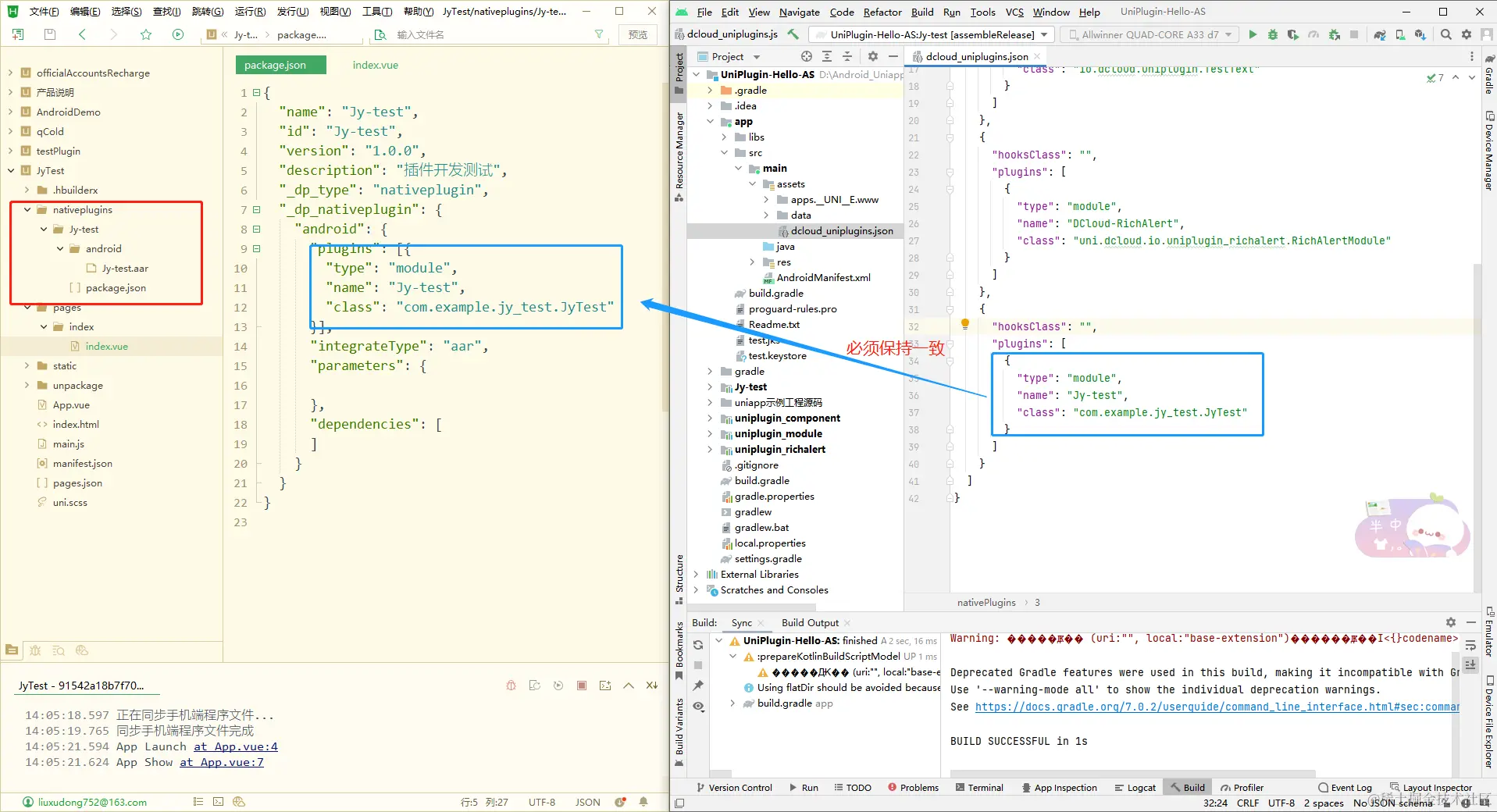The height and width of the screenshot is (812, 1497).
Task: Click the Make Project hammer icon
Action: 793,34
